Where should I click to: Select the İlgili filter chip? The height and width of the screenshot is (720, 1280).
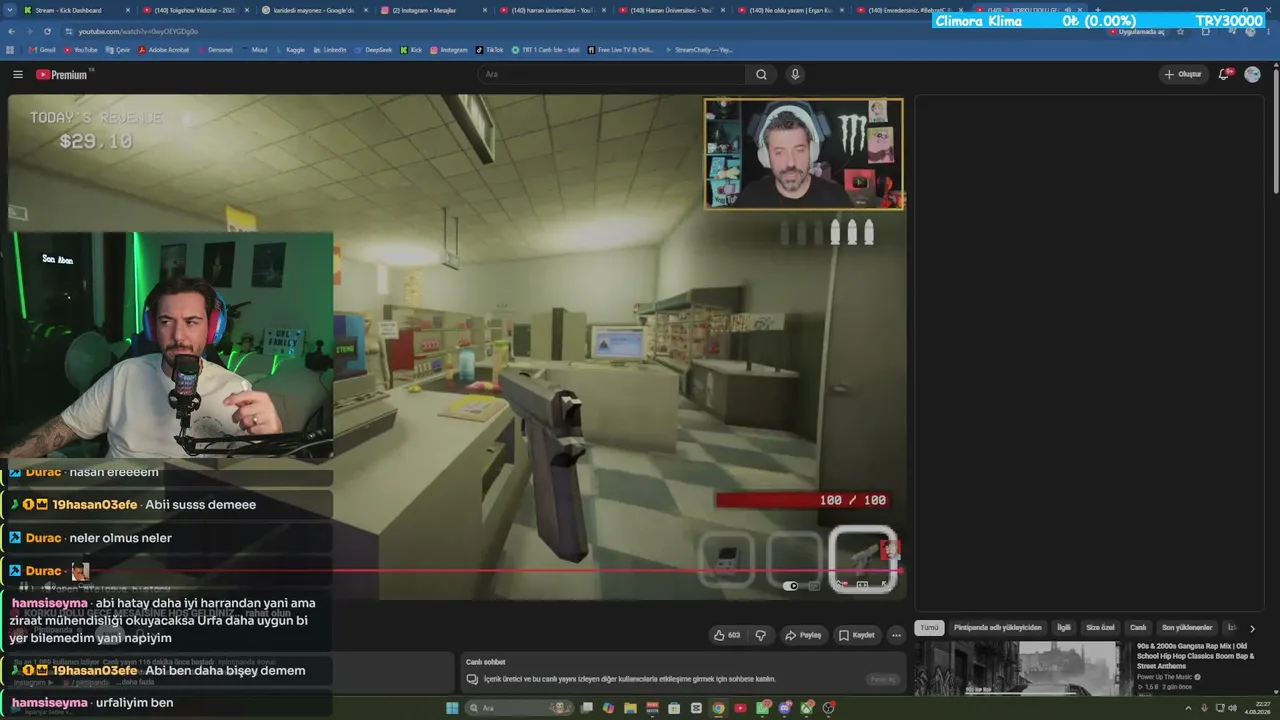click(x=1064, y=628)
